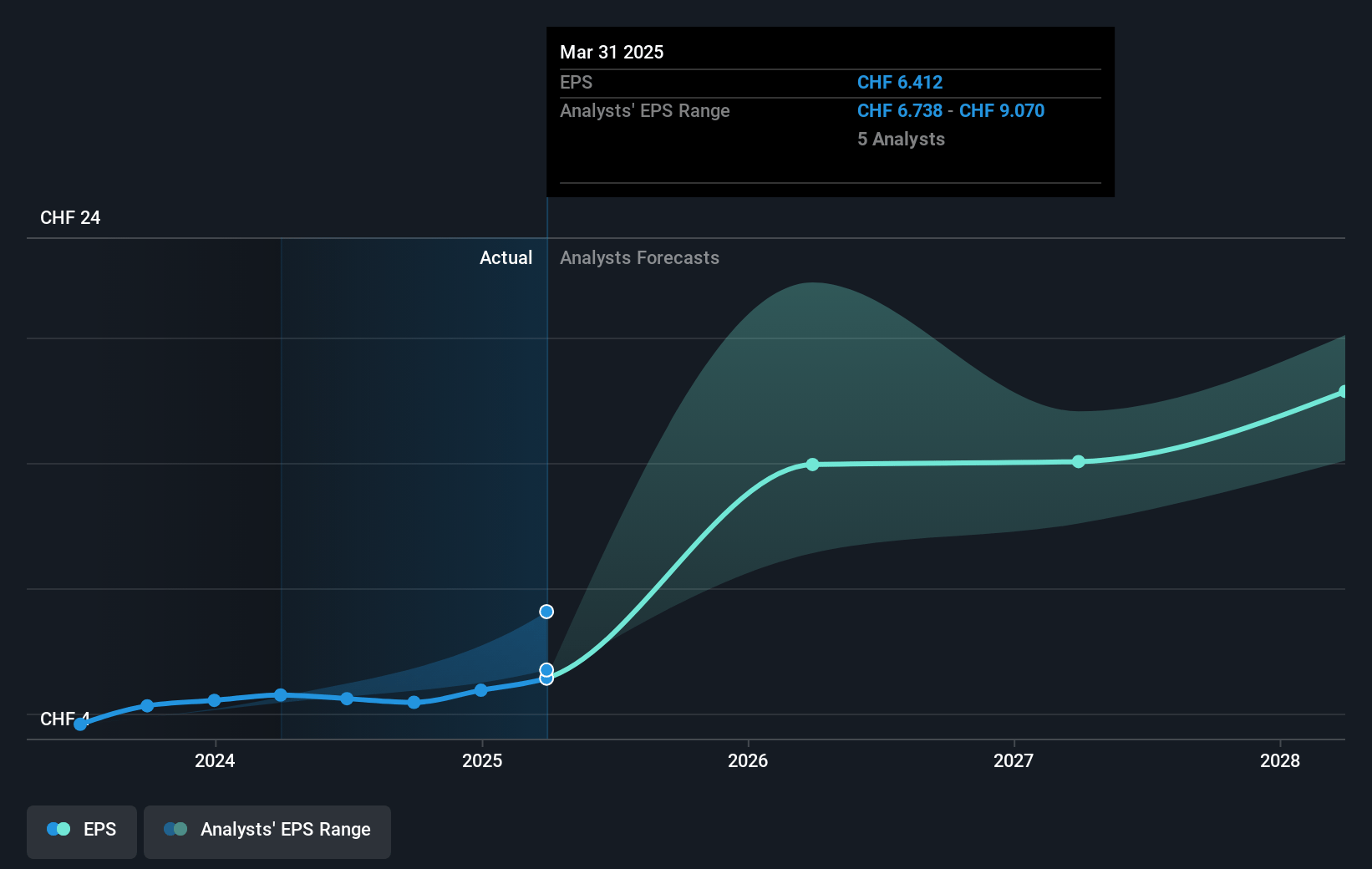Select the EPS point at shaded region start
This screenshot has height=869, width=1372.
pos(281,695)
